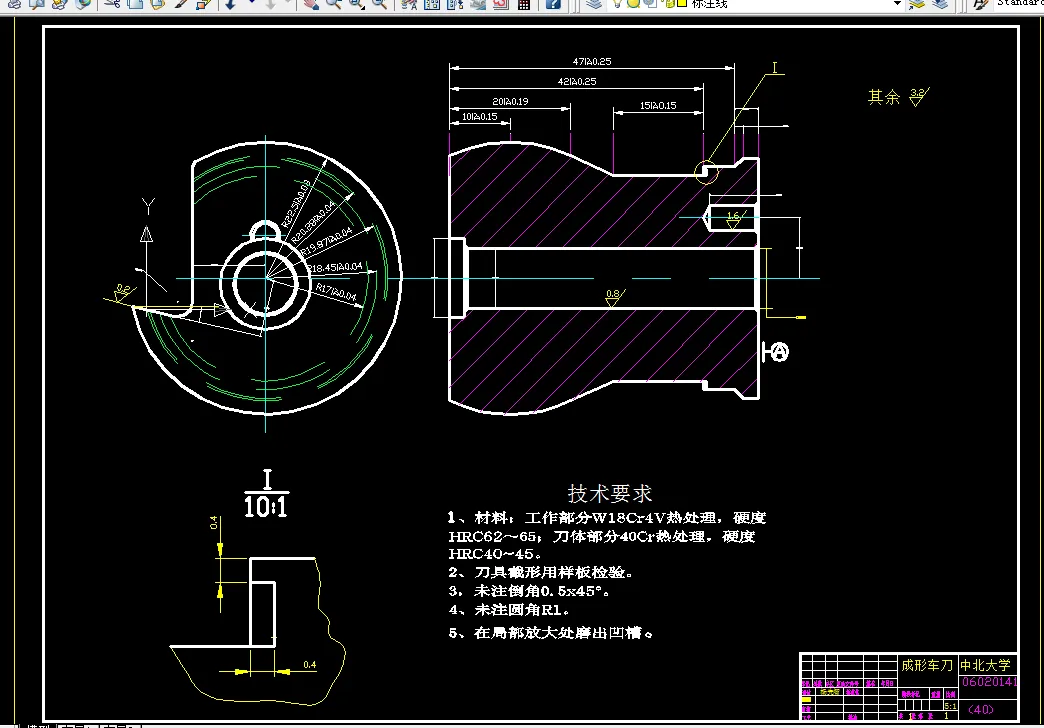The height and width of the screenshot is (728, 1044).
Task: Toggle the layer lock padlock icon
Action: 669,3
